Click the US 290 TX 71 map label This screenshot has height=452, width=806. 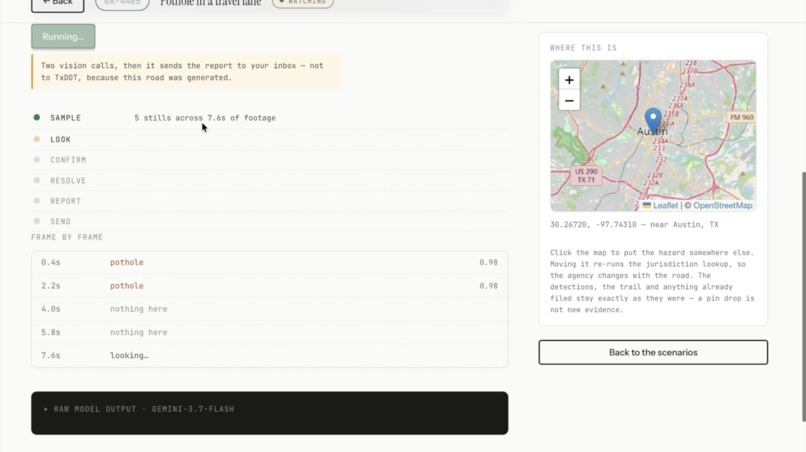pyautogui.click(x=586, y=175)
